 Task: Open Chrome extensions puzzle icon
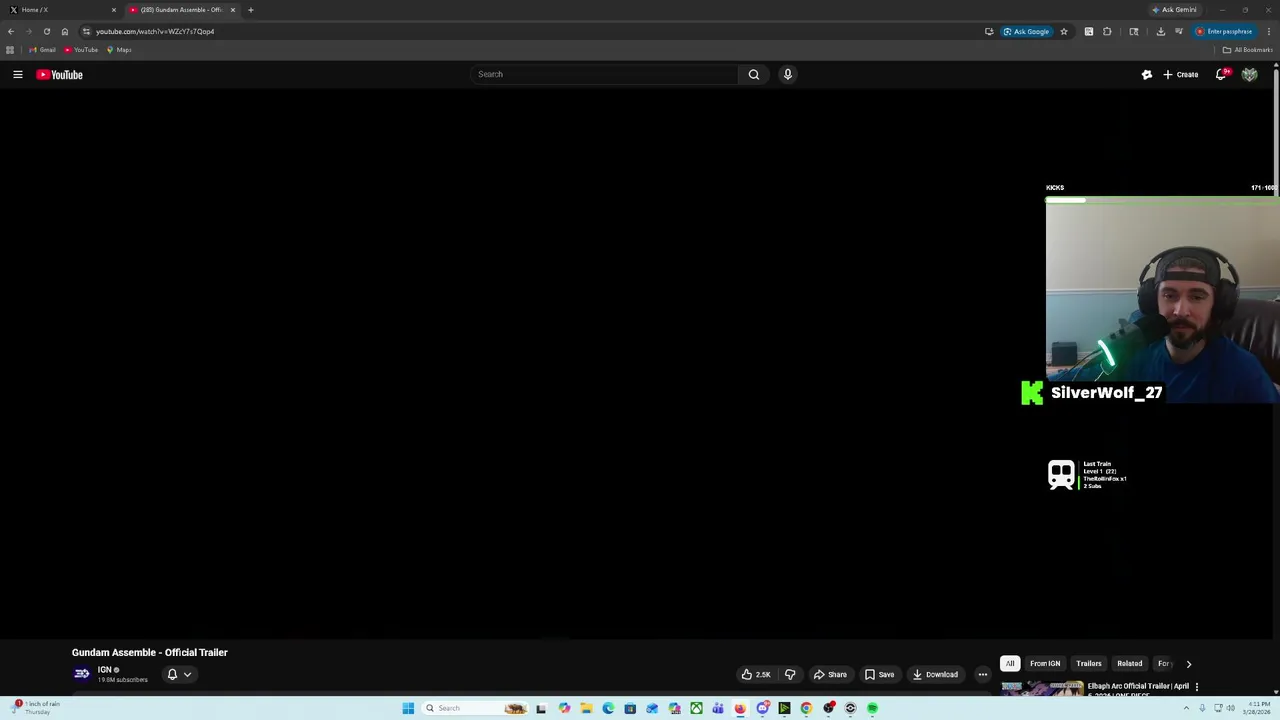tap(1107, 31)
